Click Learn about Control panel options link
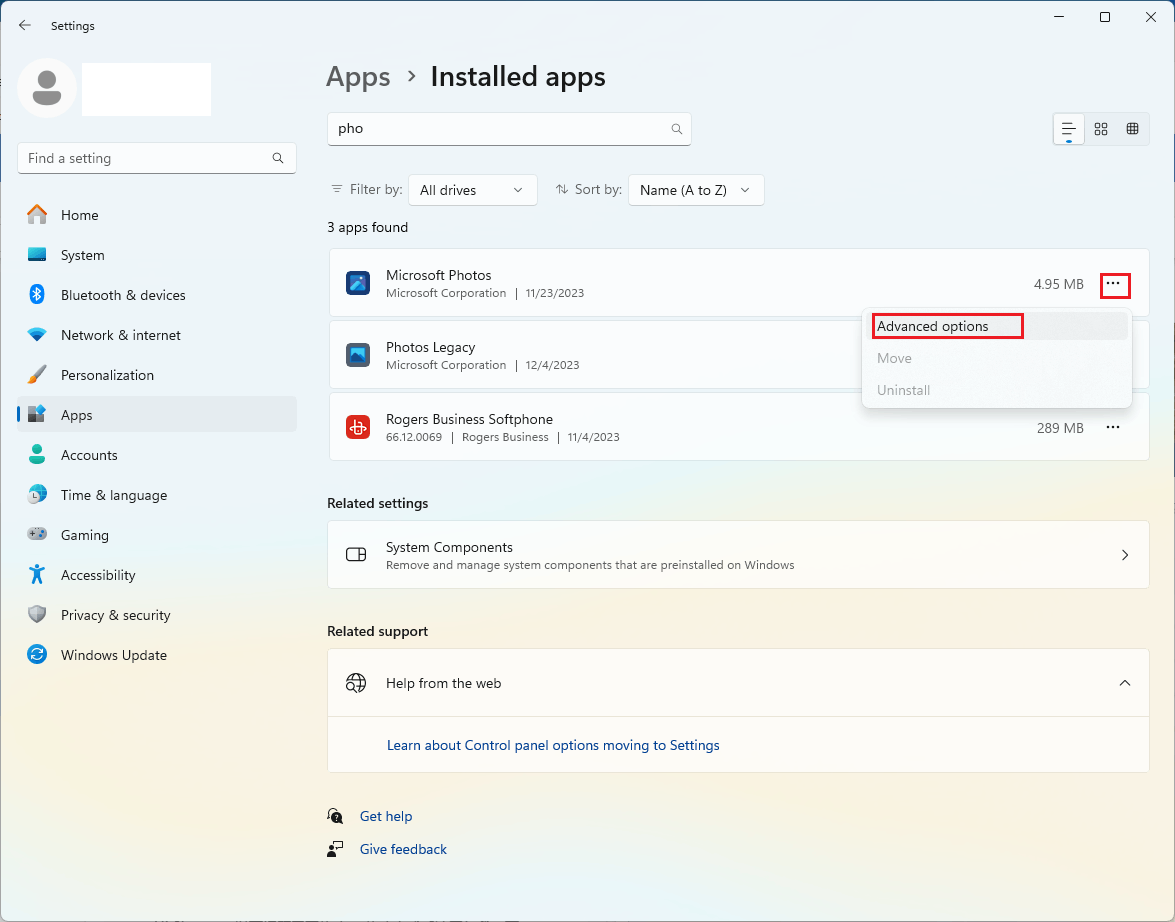 click(553, 745)
